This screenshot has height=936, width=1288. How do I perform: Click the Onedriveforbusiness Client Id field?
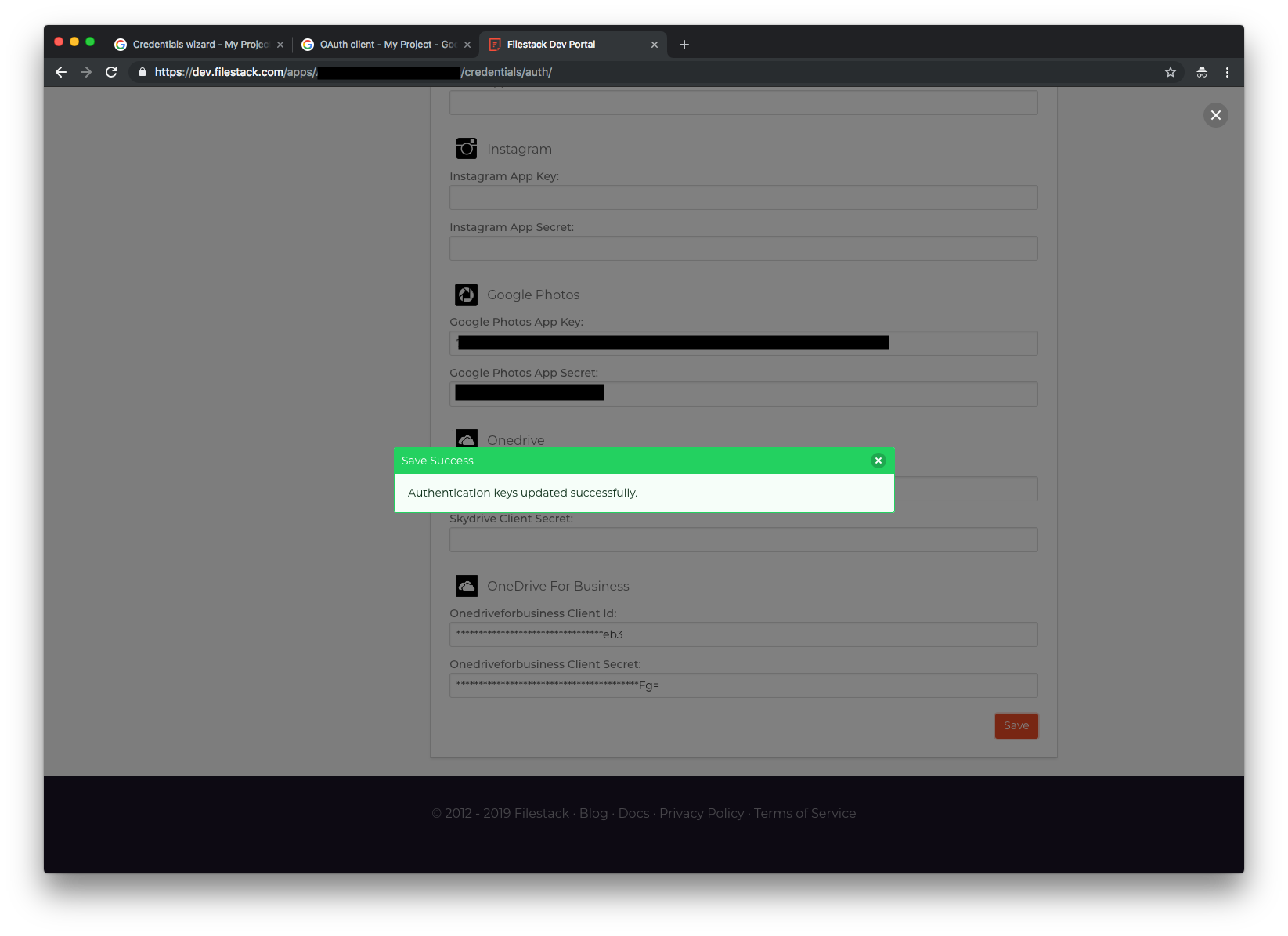(x=744, y=634)
